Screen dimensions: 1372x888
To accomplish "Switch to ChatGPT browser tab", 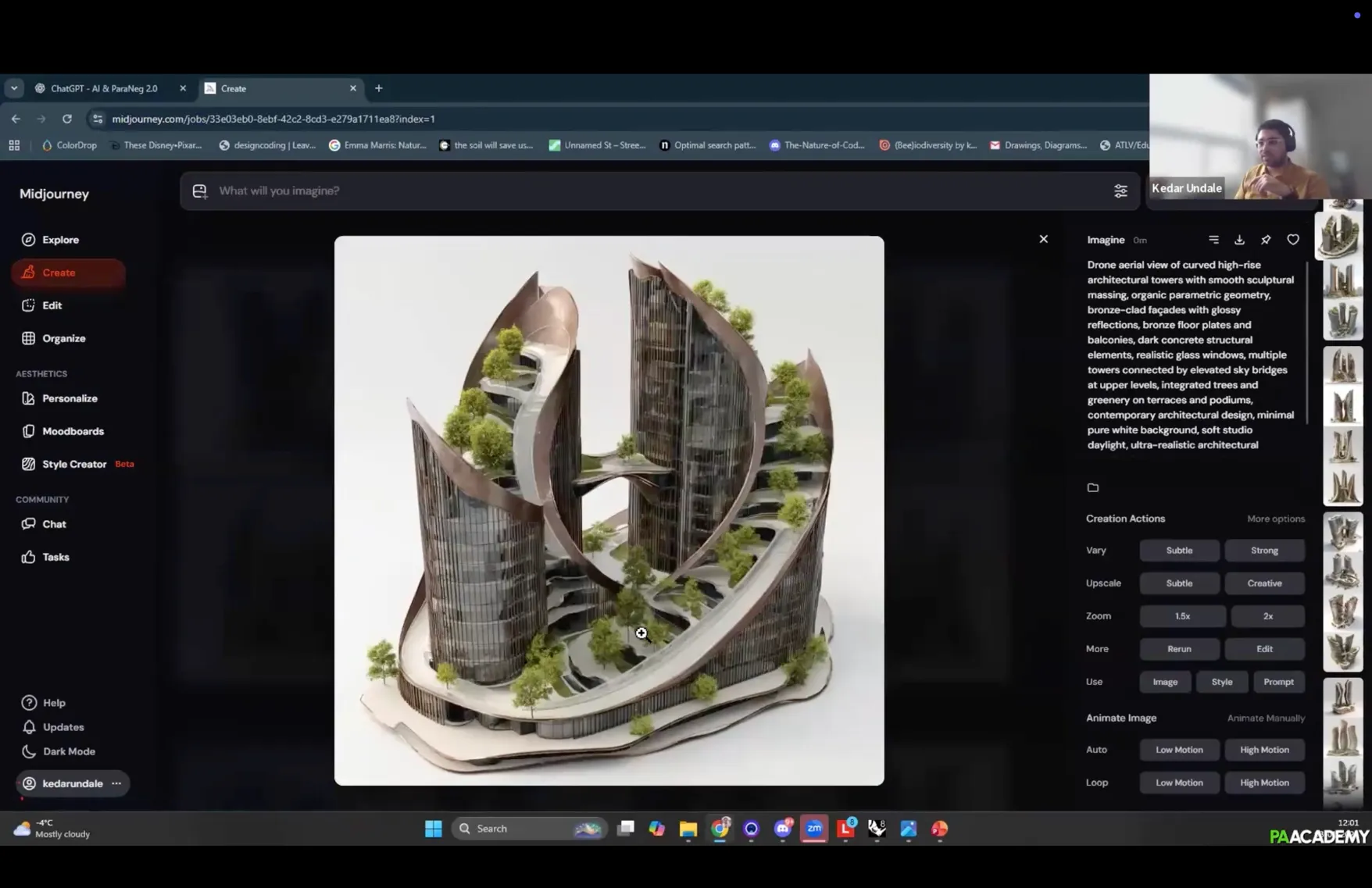I will pyautogui.click(x=104, y=88).
